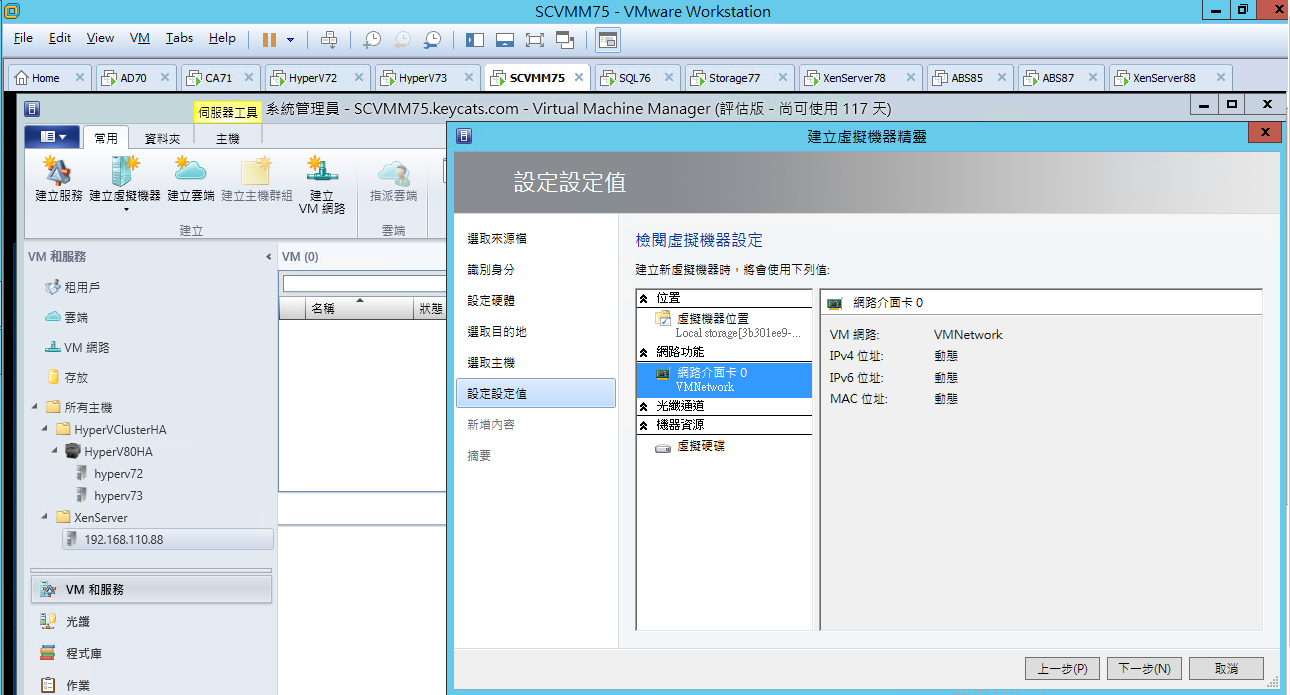Switch to the SQL76 VM tab
This screenshot has height=695, width=1290.
(x=635, y=77)
